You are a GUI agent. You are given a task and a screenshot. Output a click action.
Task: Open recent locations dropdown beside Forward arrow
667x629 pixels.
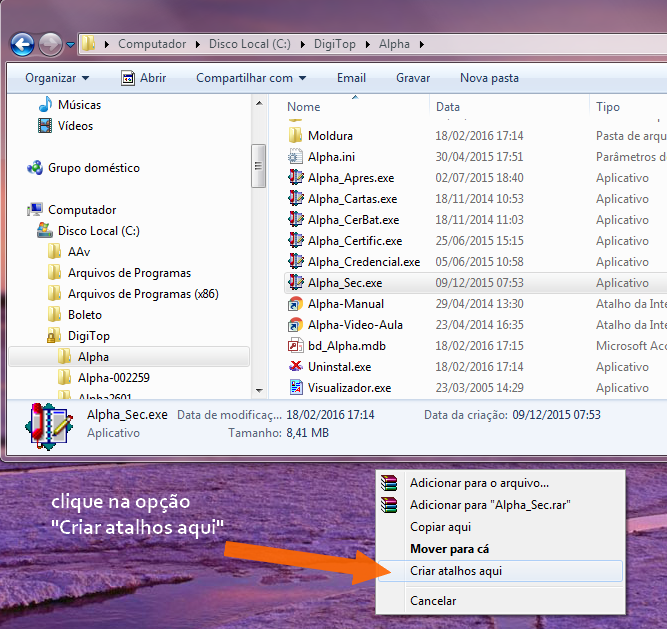click(x=71, y=44)
